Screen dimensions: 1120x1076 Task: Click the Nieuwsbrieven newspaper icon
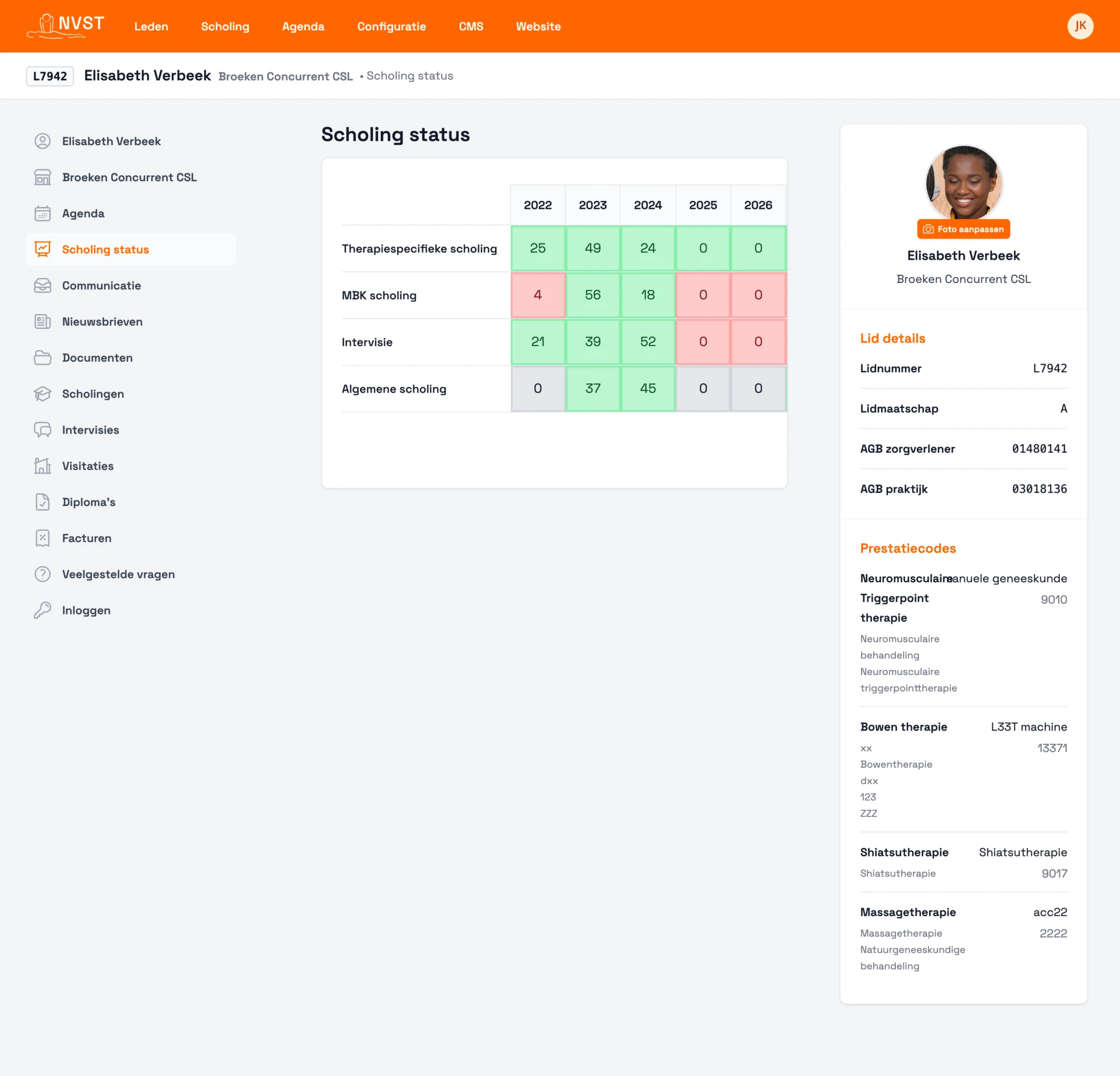43,322
